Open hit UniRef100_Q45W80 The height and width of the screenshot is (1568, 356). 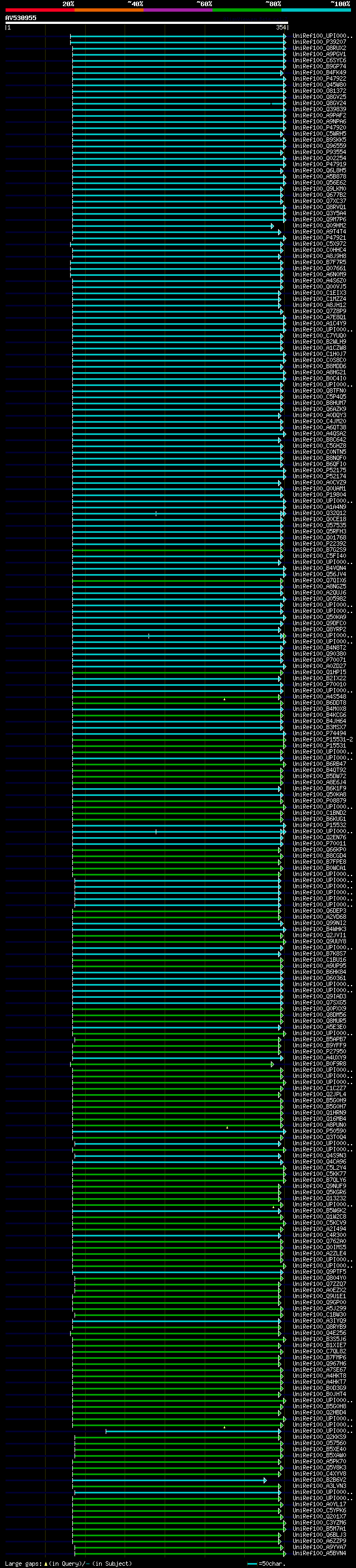(319, 85)
